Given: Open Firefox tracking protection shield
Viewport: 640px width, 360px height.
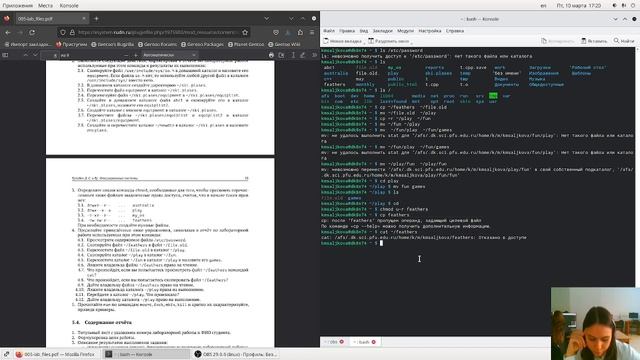Looking at the screenshot, I should point(63,32).
